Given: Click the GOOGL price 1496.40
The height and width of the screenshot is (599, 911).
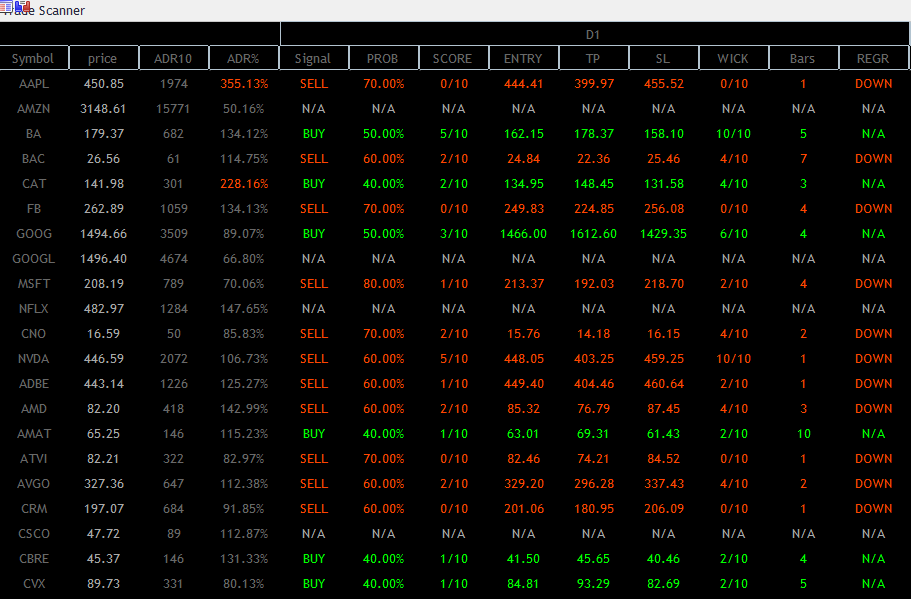Looking at the screenshot, I should point(103,259).
